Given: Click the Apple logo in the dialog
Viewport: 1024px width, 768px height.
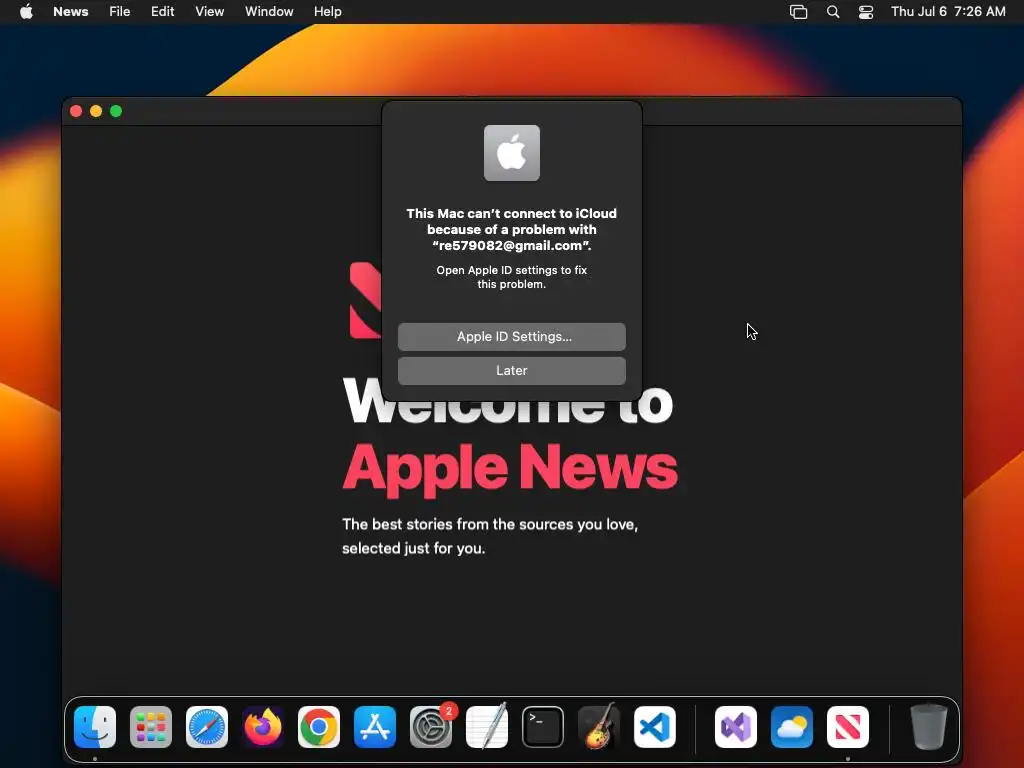Looking at the screenshot, I should coord(512,153).
